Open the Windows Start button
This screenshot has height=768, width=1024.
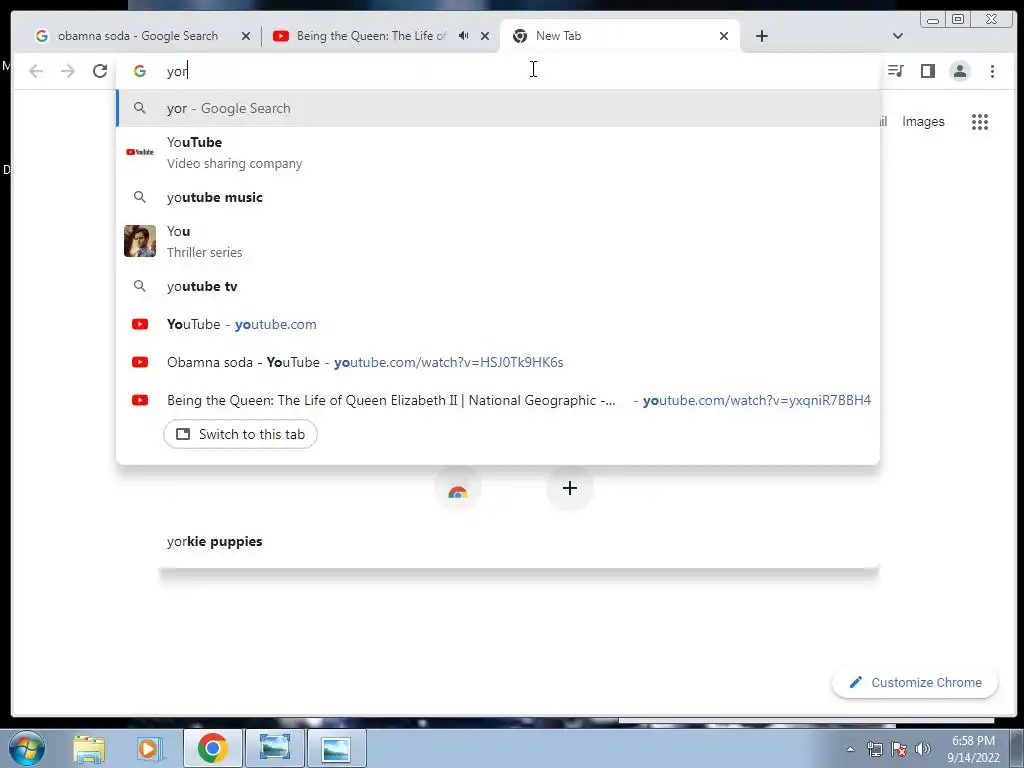point(27,748)
